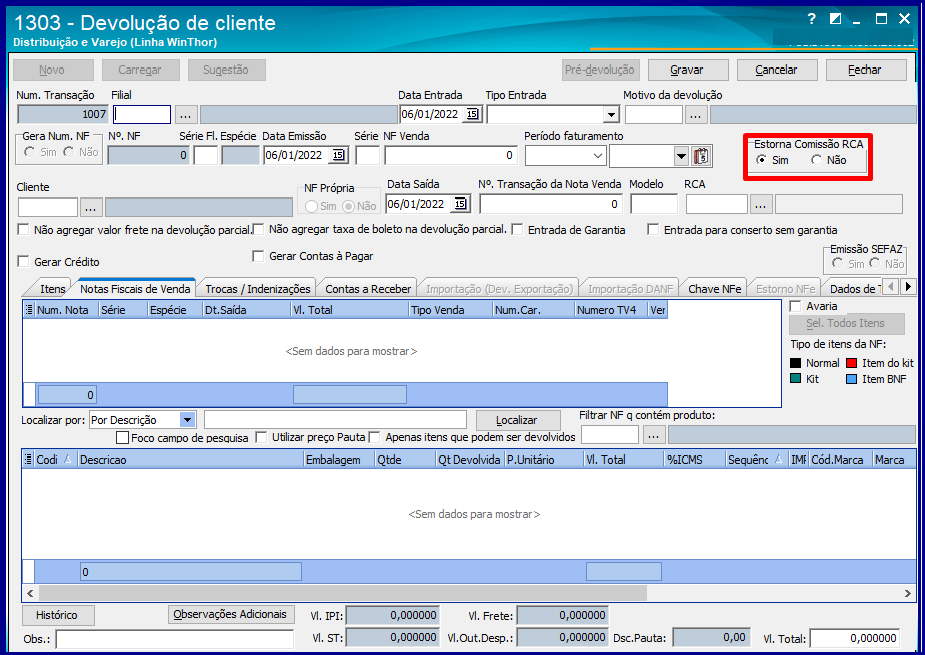
Task: Select Não for Estorna Comissão RCA
Action: [x=816, y=160]
